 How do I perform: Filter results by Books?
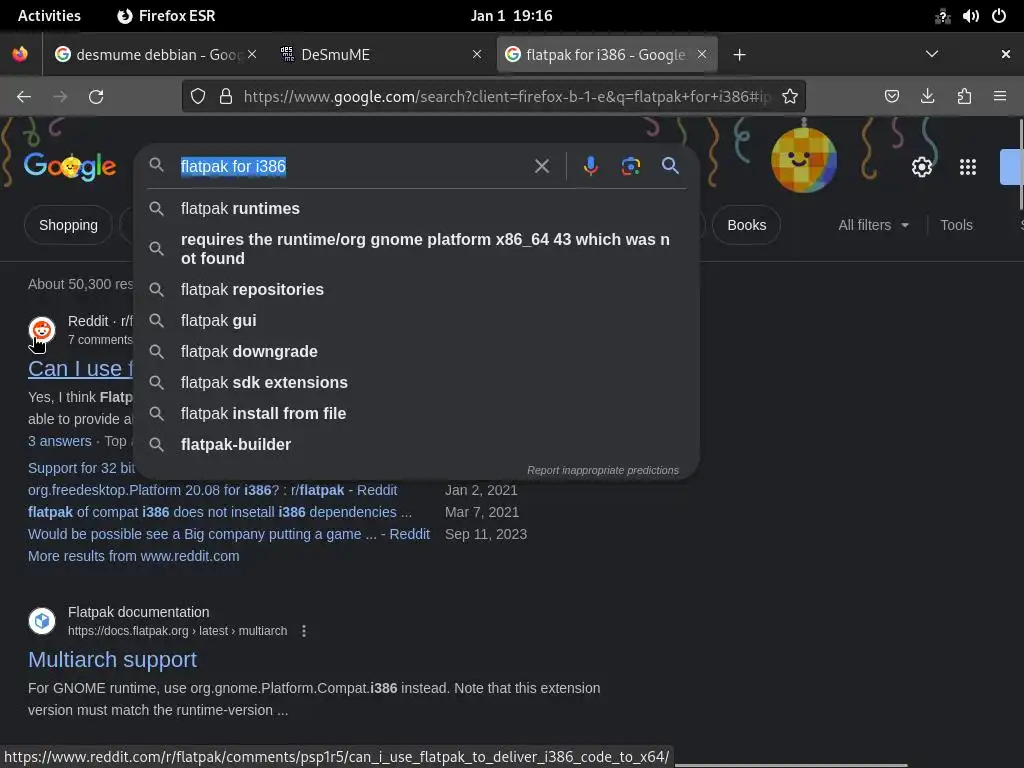coord(746,225)
